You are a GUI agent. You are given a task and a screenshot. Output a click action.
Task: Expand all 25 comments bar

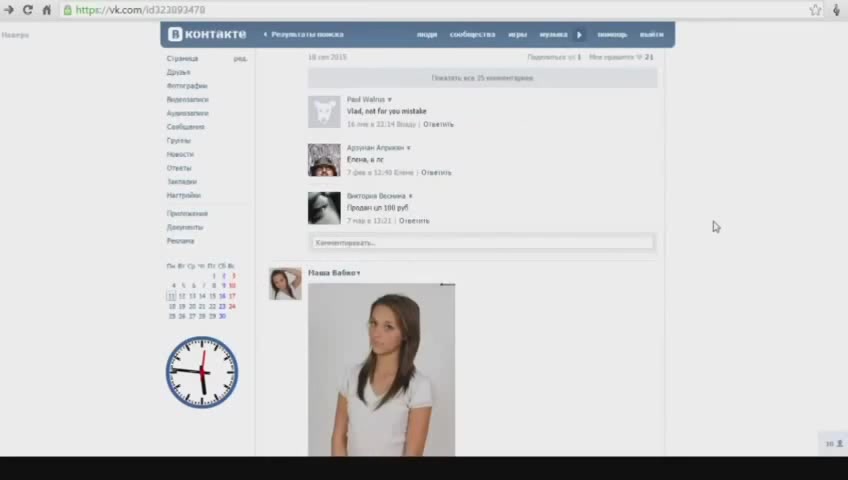coord(482,77)
